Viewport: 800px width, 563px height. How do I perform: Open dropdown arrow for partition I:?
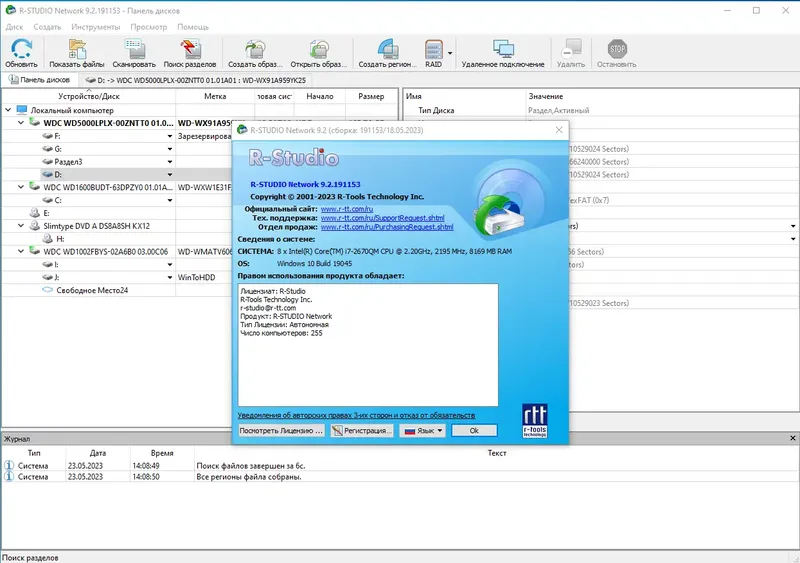[170, 264]
